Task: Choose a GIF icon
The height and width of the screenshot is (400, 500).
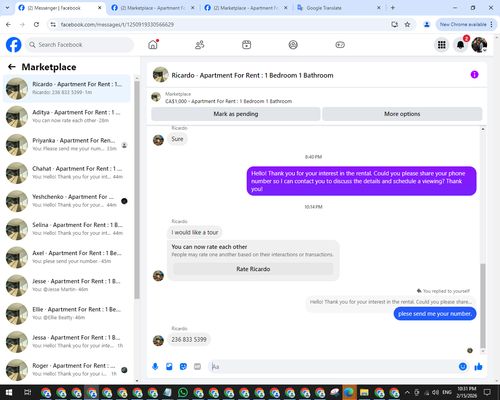Action: point(197,367)
